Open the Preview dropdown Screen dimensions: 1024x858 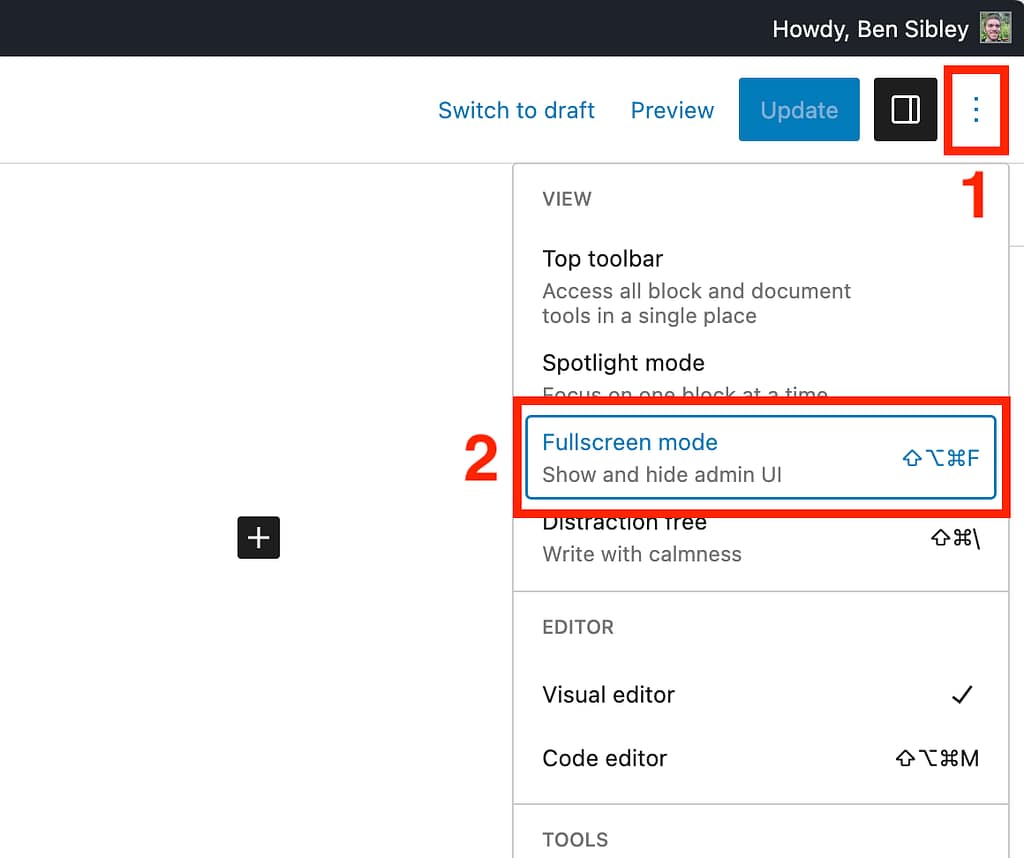[671, 110]
